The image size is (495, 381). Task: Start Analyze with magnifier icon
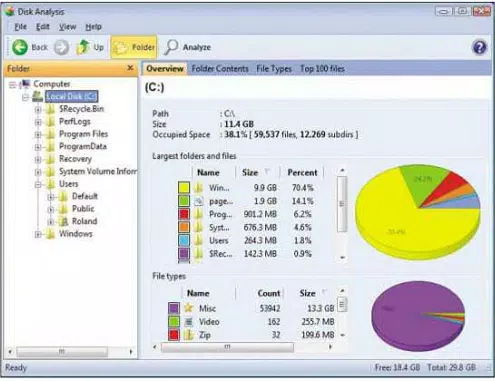coord(188,47)
